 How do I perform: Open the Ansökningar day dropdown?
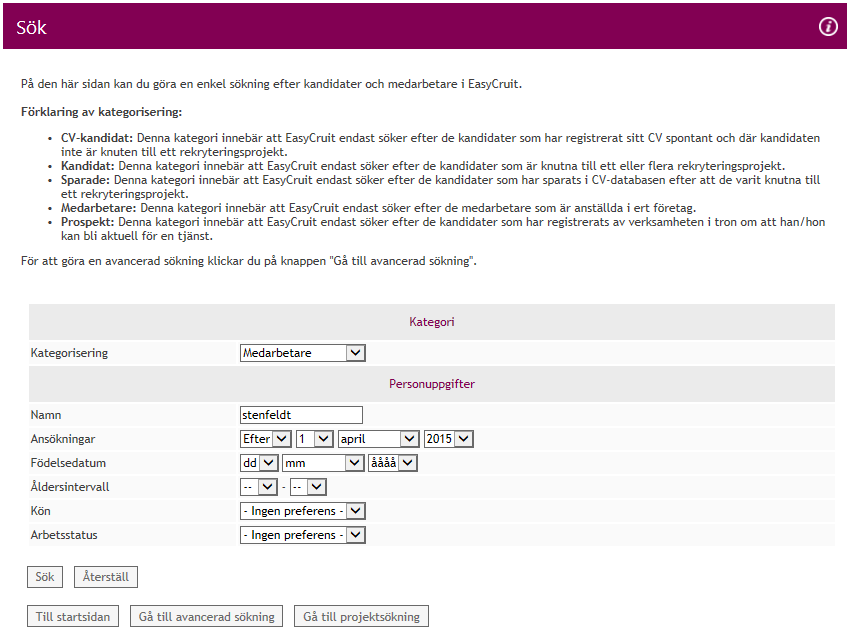[x=314, y=439]
